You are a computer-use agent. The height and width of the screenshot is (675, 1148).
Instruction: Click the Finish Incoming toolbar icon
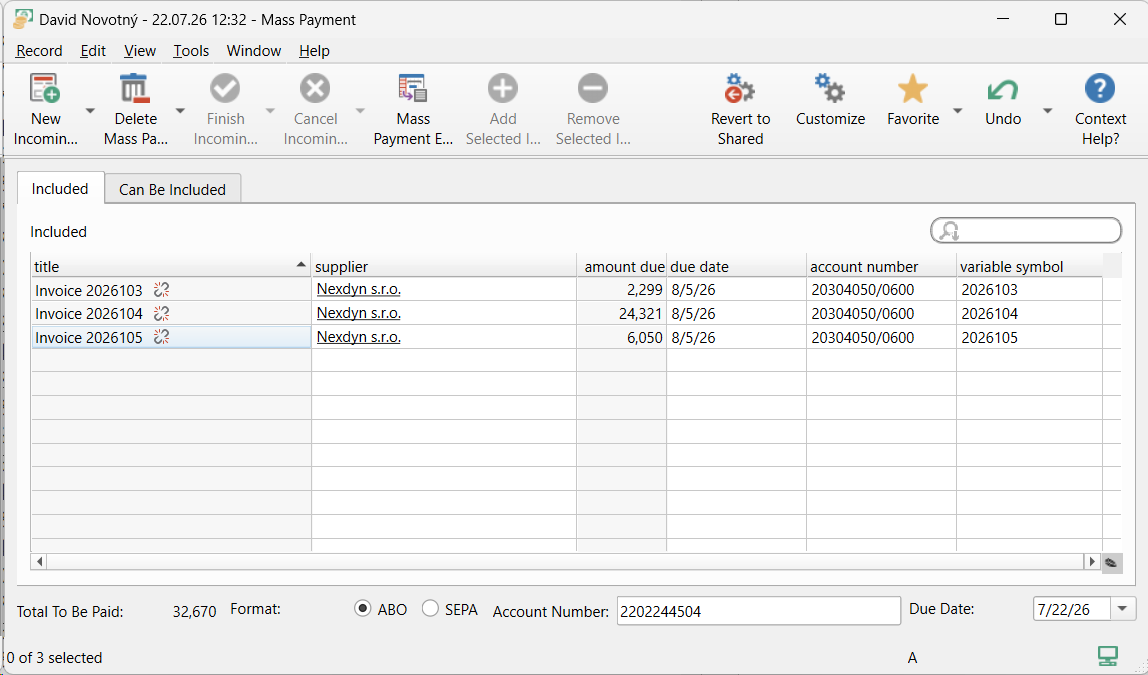225,89
